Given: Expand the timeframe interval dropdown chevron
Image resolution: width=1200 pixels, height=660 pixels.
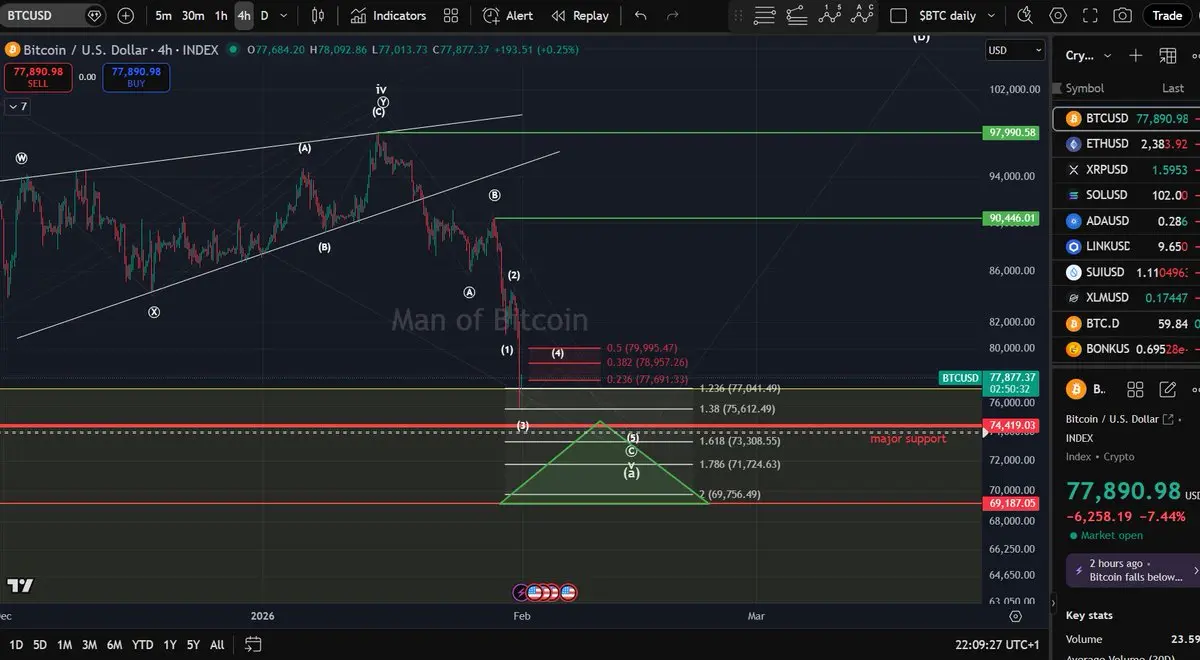Looking at the screenshot, I should point(285,15).
